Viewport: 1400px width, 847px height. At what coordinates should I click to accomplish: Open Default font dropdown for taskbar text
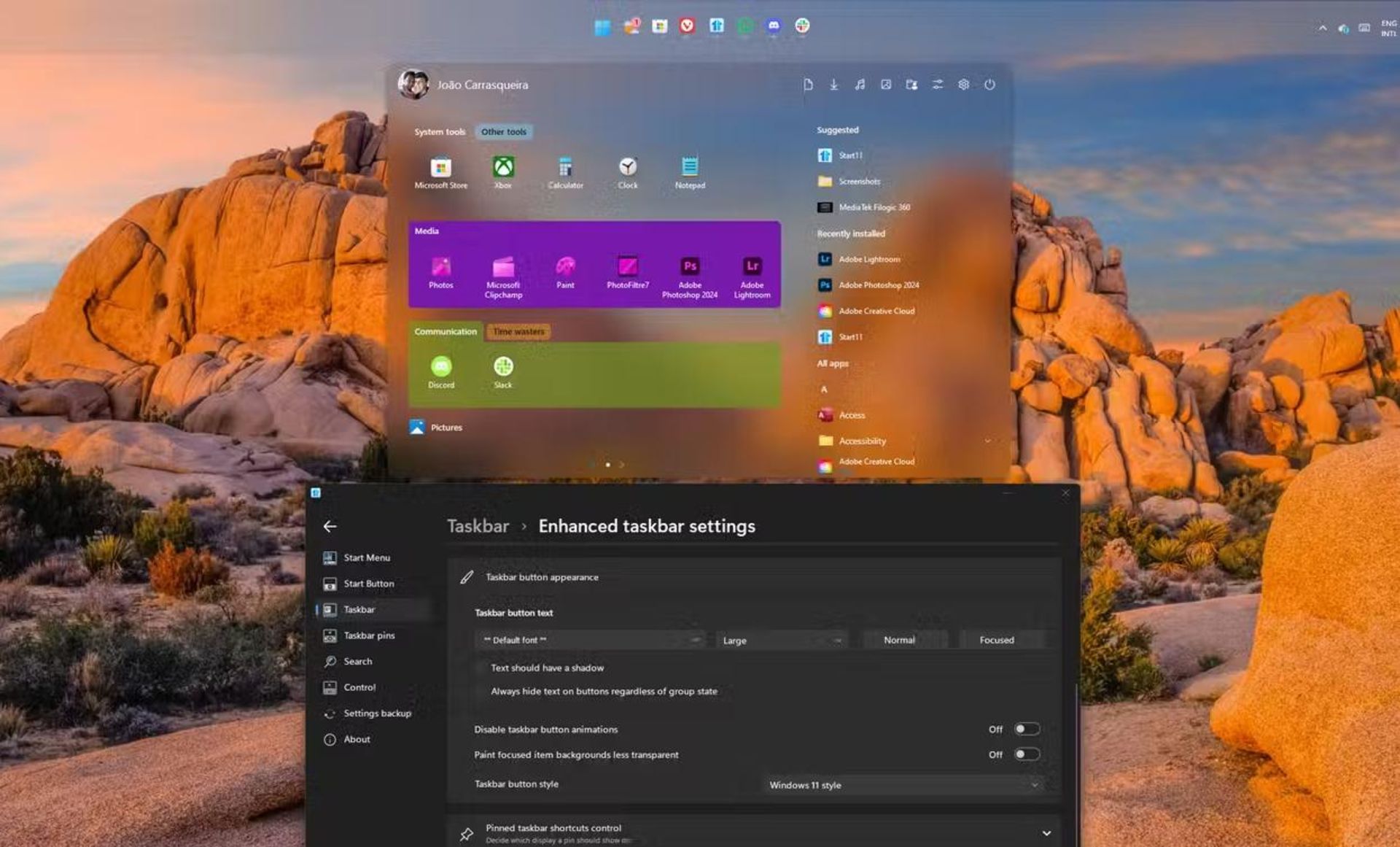(589, 640)
